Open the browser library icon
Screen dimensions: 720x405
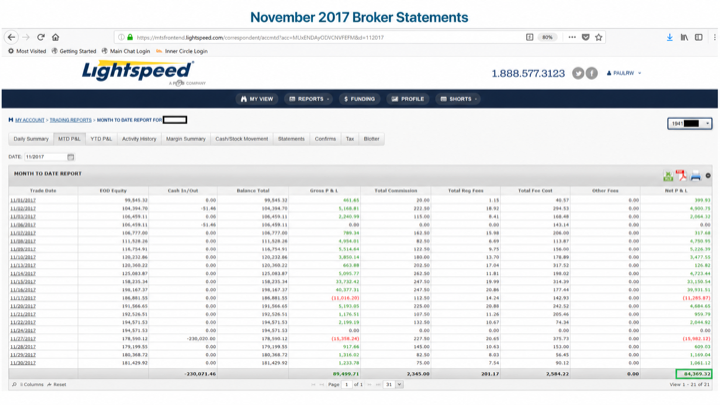tap(684, 37)
